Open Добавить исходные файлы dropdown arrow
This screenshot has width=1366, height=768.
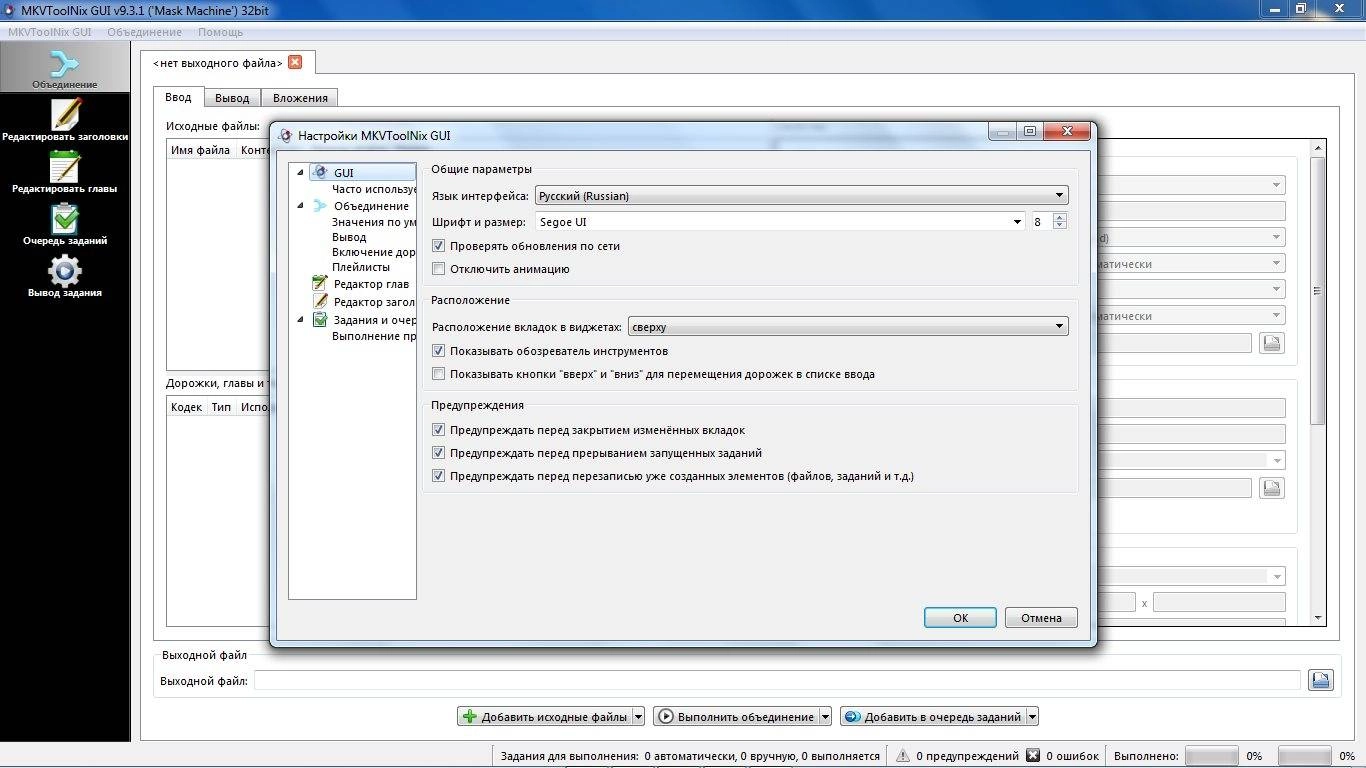[638, 716]
